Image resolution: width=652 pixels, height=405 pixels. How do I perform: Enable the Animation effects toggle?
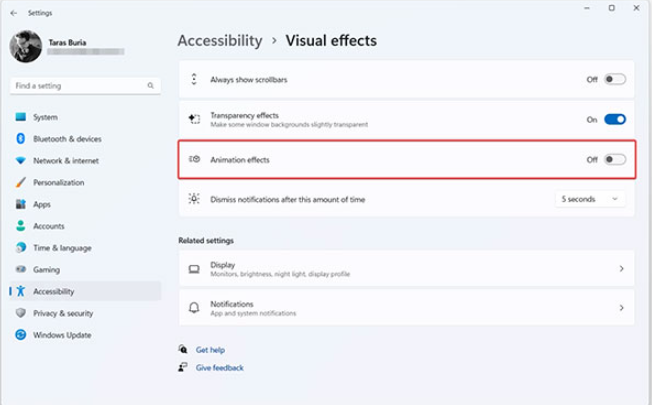pyautogui.click(x=614, y=159)
